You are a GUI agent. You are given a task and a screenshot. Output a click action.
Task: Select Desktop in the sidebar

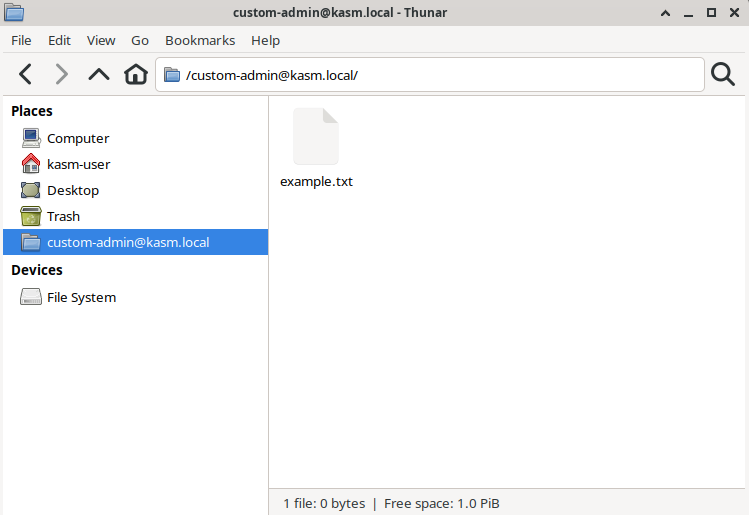click(72, 190)
